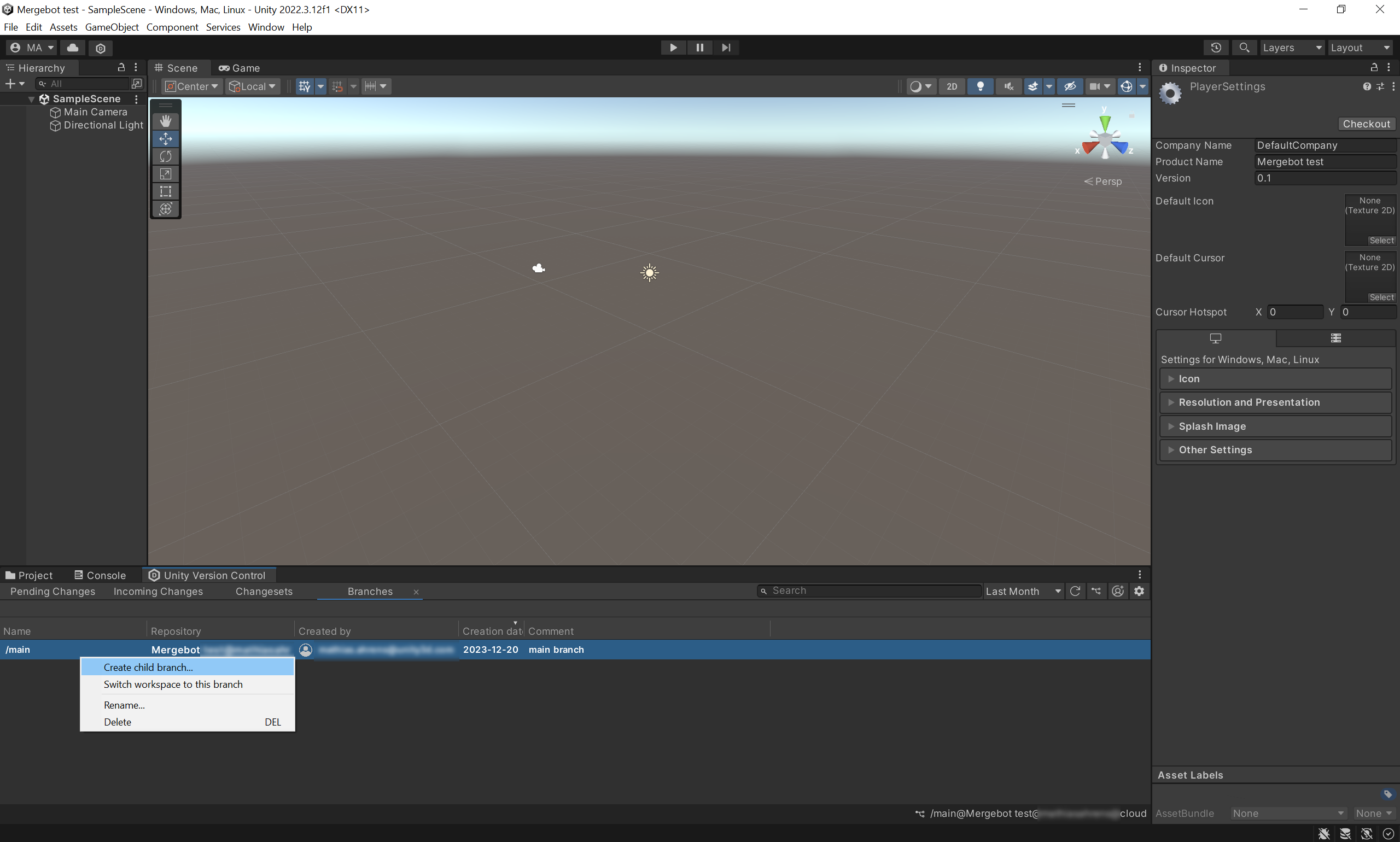This screenshot has height=842, width=1400.
Task: Switch to the Changesets tab
Action: point(264,591)
